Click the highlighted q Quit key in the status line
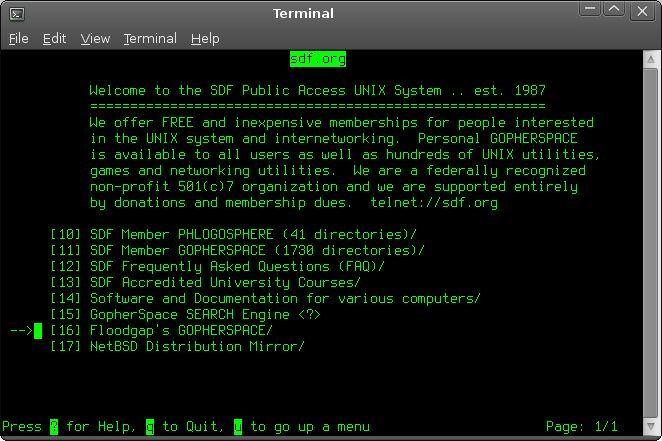The height and width of the screenshot is (441, 662). [x=150, y=427]
